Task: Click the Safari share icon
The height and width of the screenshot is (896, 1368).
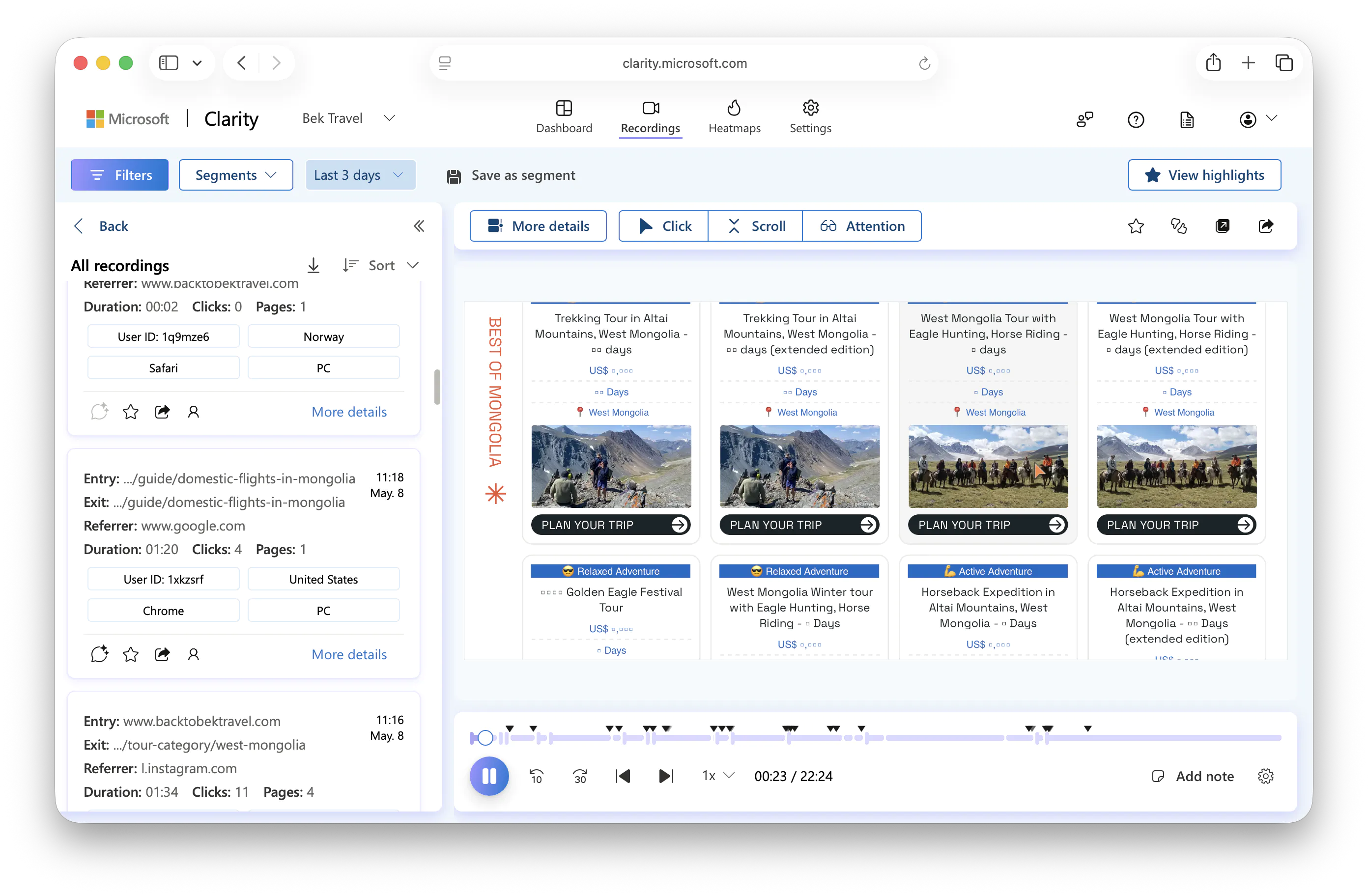Action: pyautogui.click(x=1213, y=62)
